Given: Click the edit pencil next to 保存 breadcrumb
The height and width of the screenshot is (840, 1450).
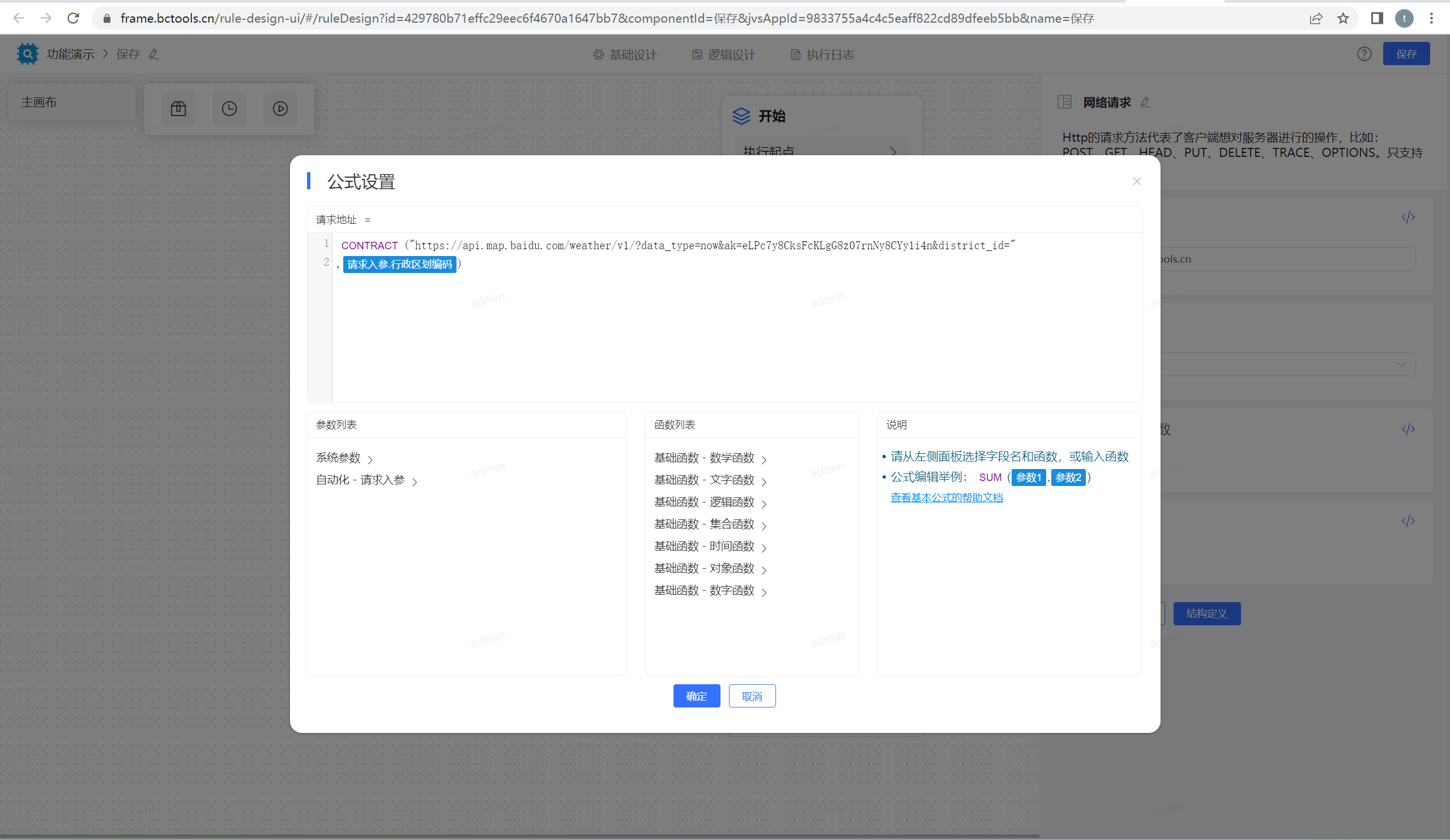Looking at the screenshot, I should point(153,54).
